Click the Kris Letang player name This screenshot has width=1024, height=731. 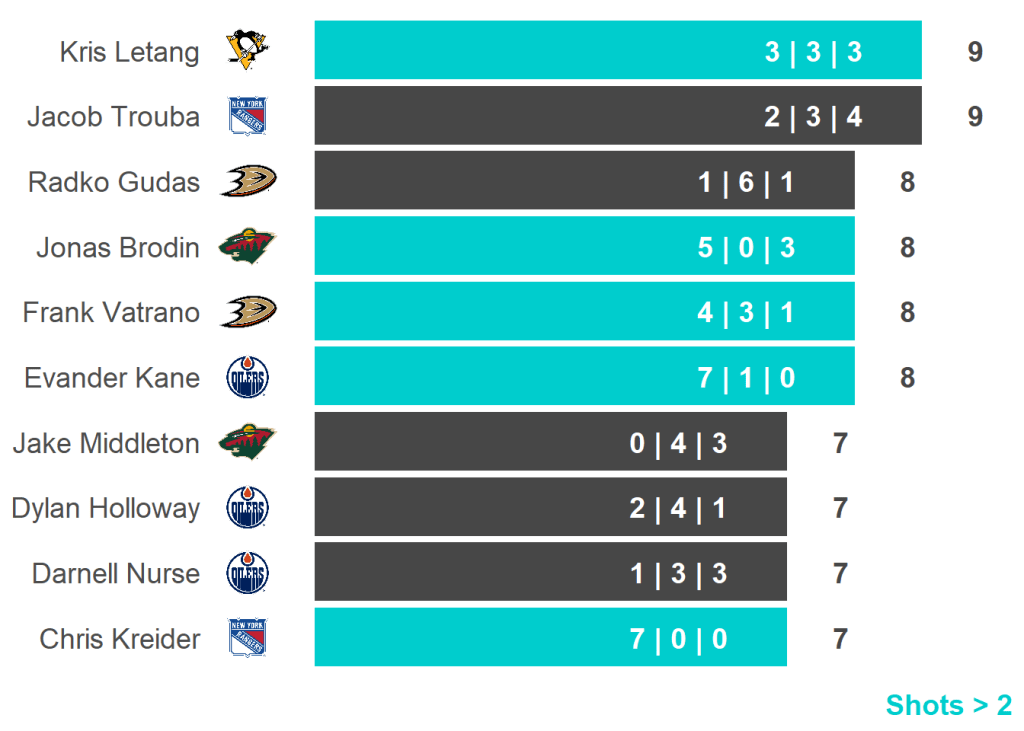coord(129,51)
